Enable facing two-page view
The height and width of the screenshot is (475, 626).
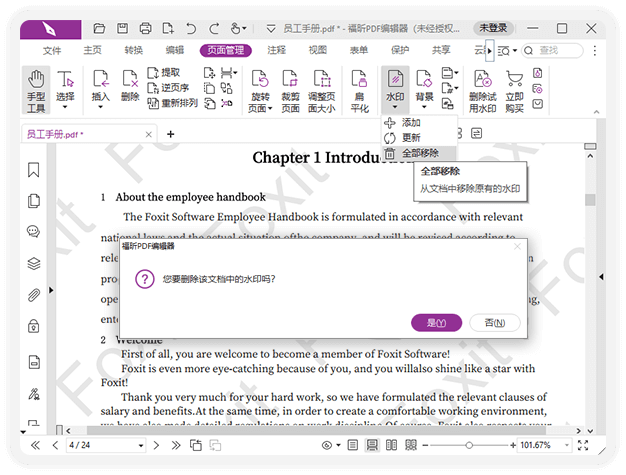click(392, 445)
